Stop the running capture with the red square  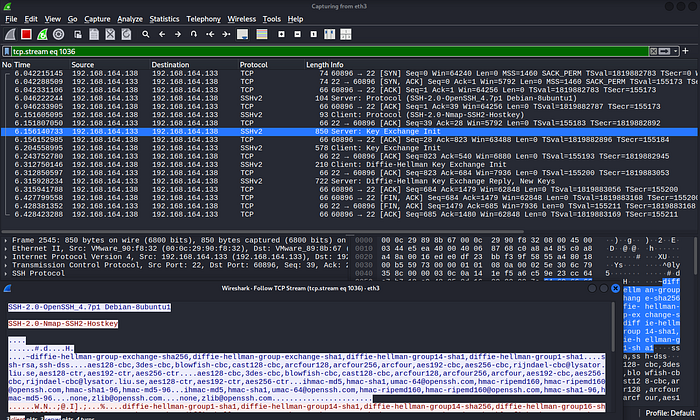pos(26,34)
